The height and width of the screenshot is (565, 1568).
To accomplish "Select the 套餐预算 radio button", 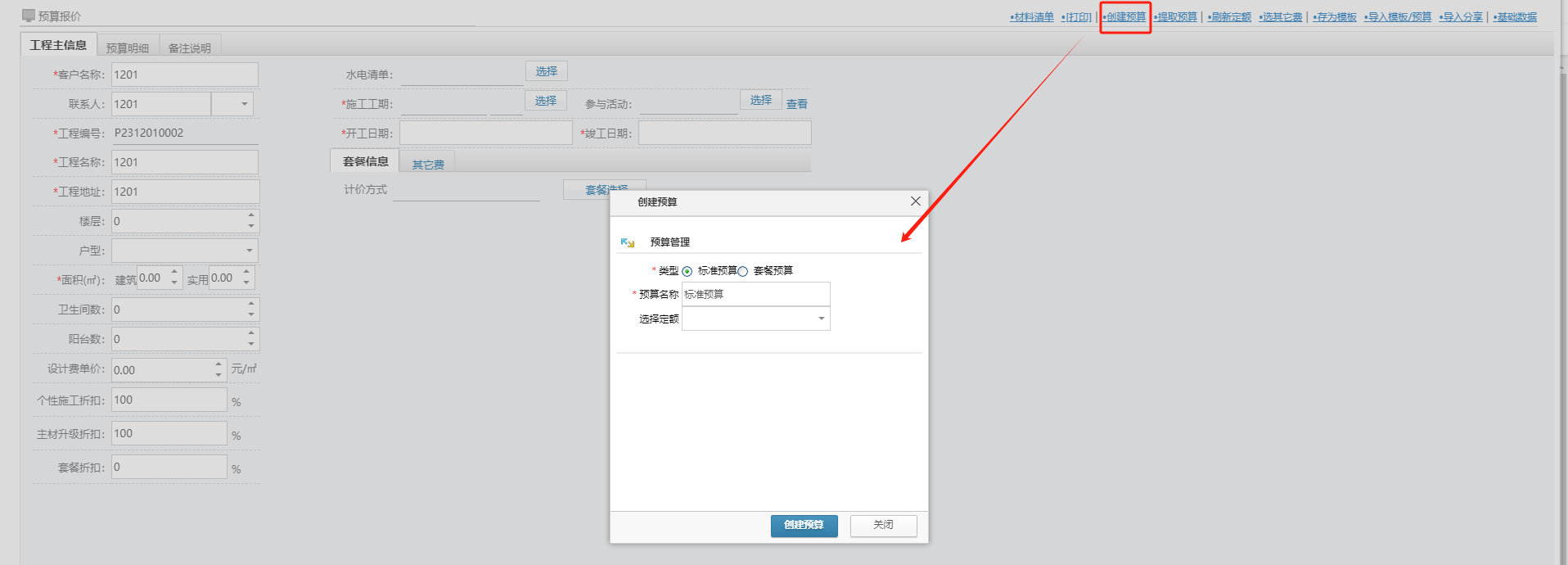I will [743, 272].
